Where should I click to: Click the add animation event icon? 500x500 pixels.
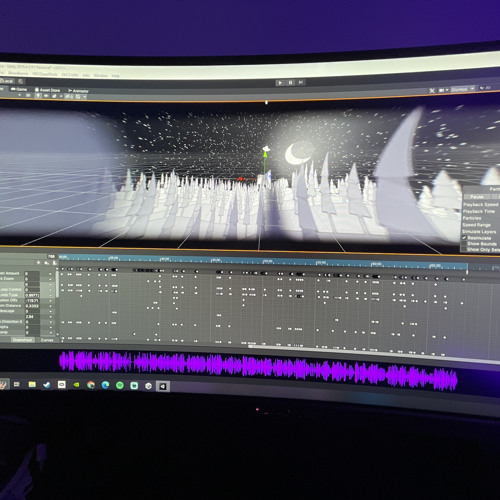[54, 263]
